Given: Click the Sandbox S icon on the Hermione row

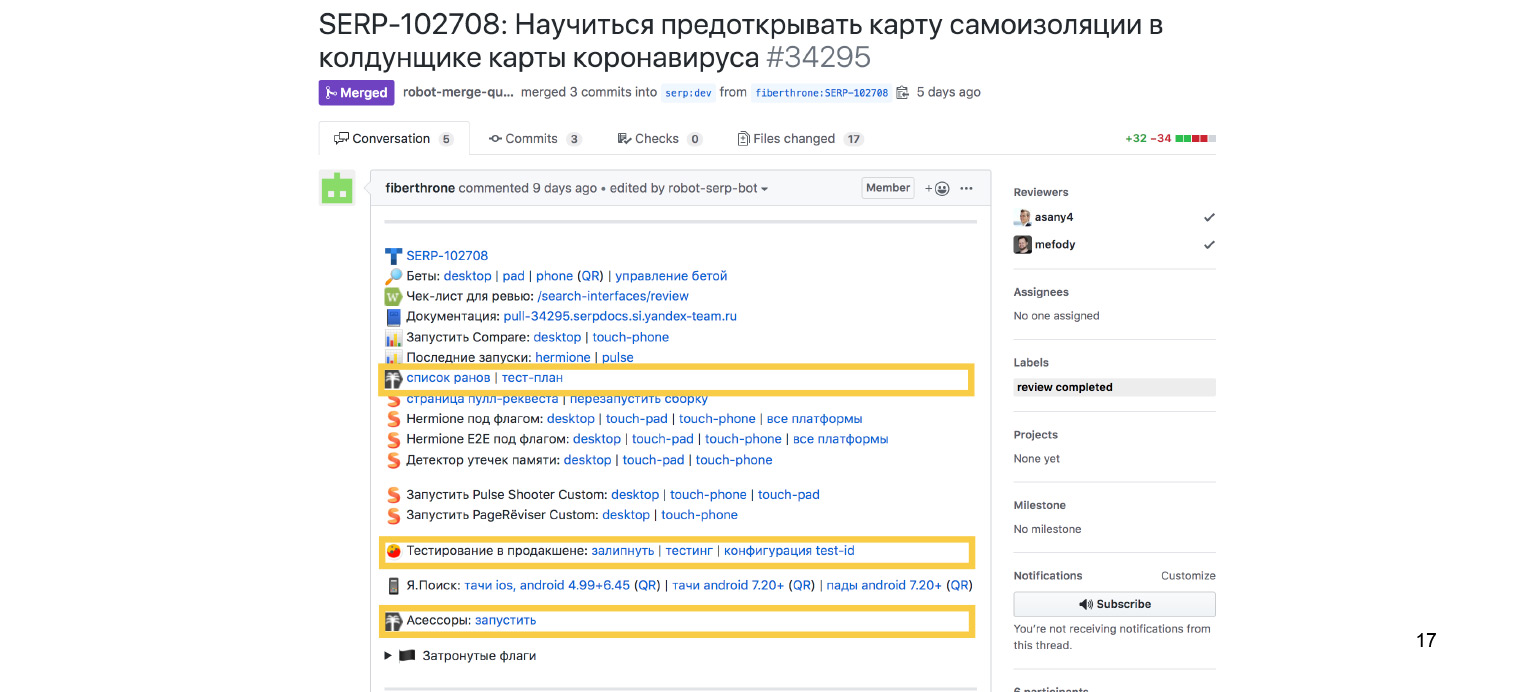Looking at the screenshot, I should pyautogui.click(x=392, y=418).
